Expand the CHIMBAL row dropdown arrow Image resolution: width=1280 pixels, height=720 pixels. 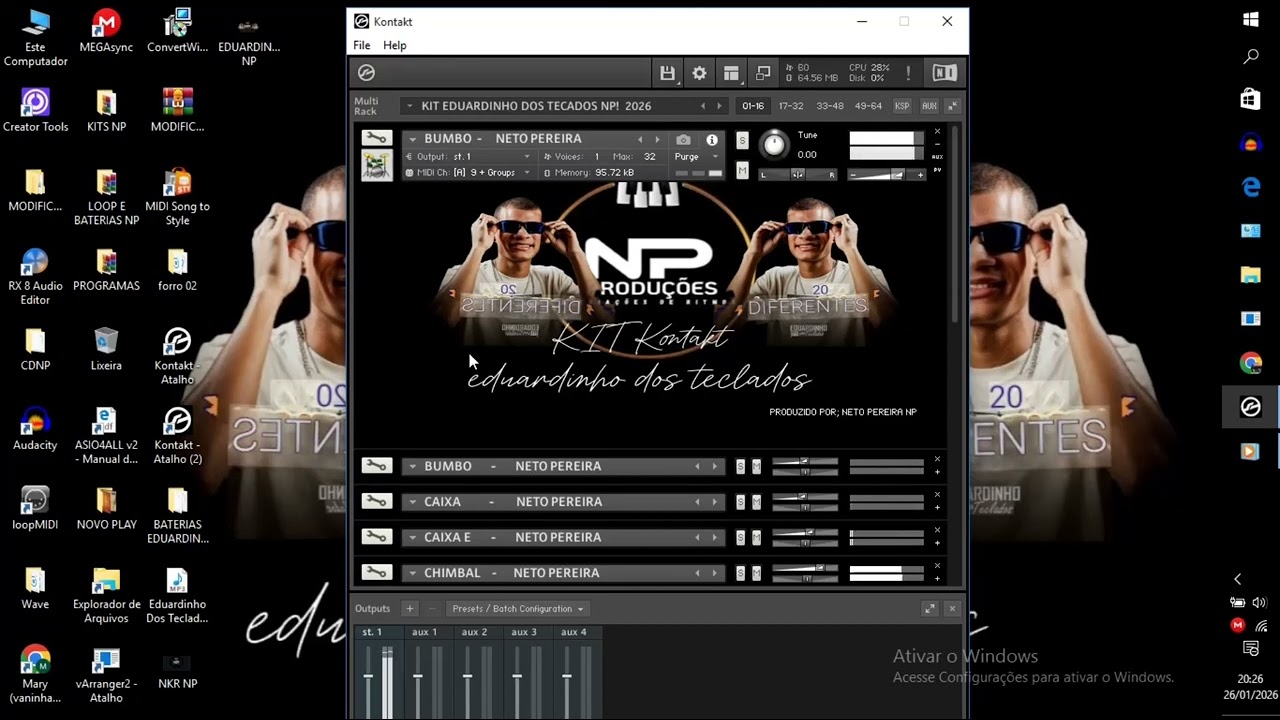point(412,573)
